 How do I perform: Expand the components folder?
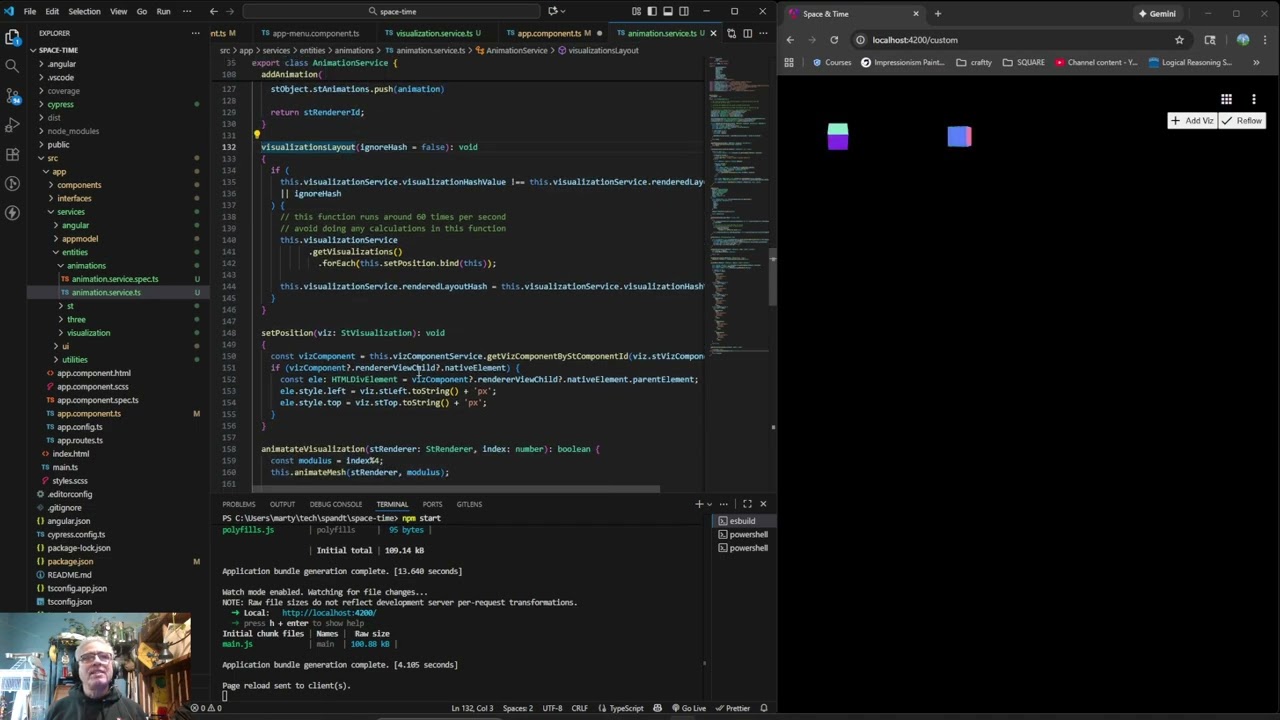click(x=78, y=185)
